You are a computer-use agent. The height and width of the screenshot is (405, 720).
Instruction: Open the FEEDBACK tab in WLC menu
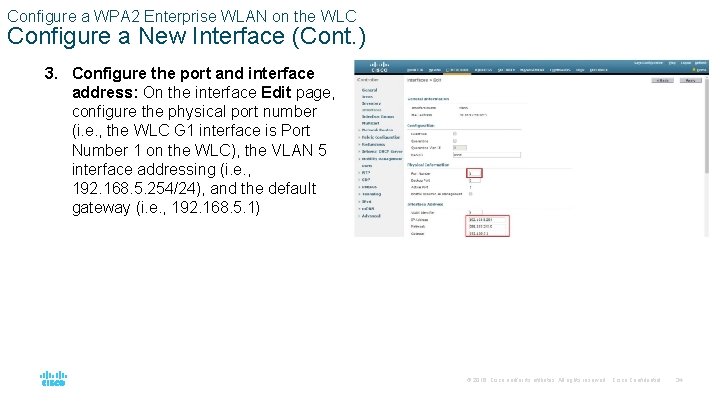coord(598,70)
